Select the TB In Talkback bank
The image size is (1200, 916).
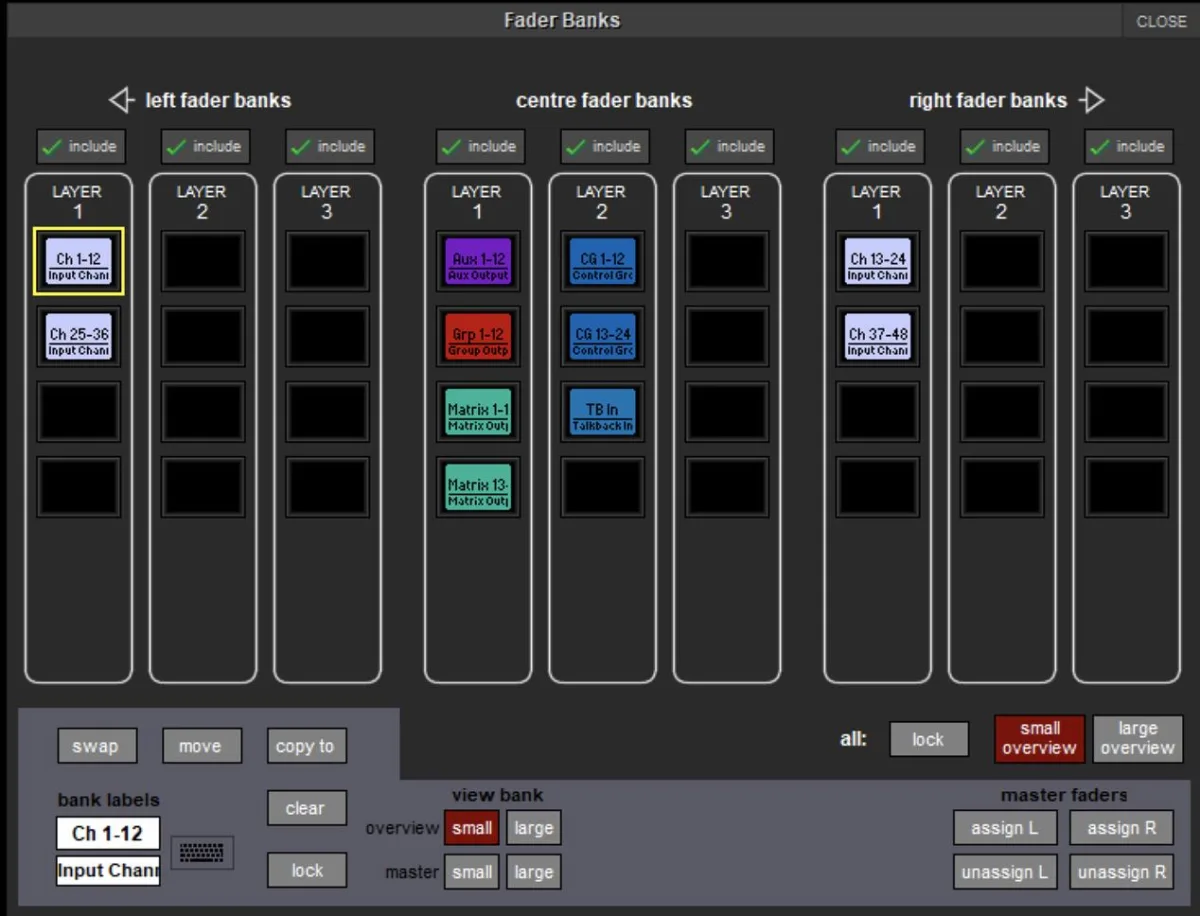tap(602, 412)
